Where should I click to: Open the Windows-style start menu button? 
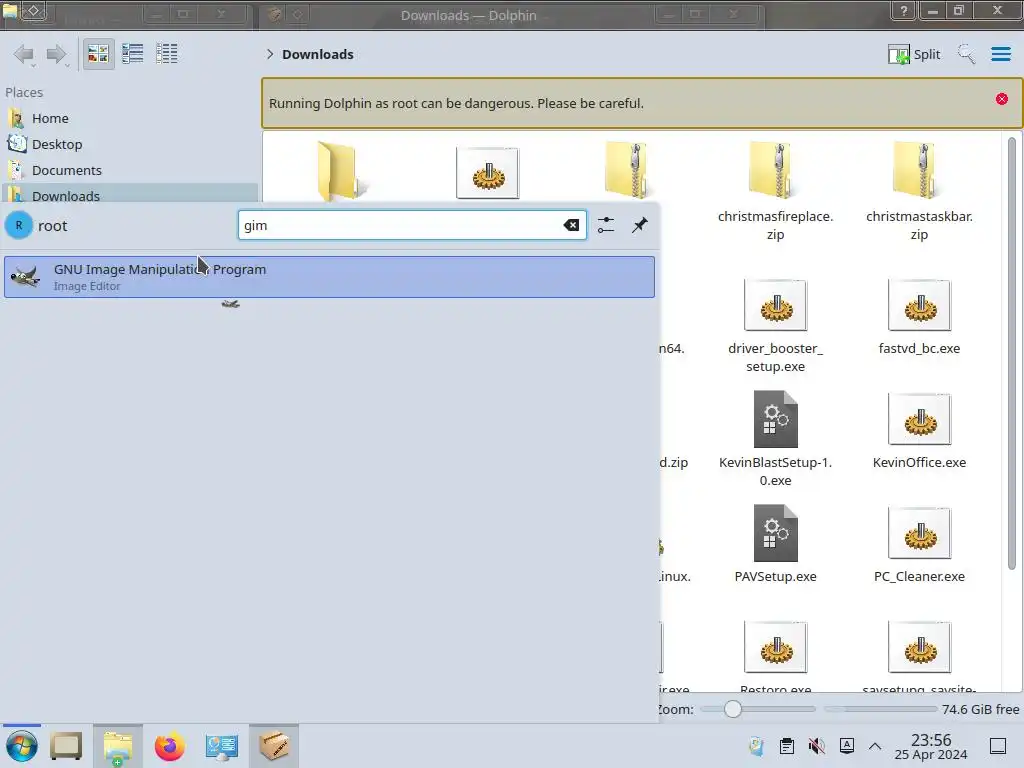click(x=22, y=746)
